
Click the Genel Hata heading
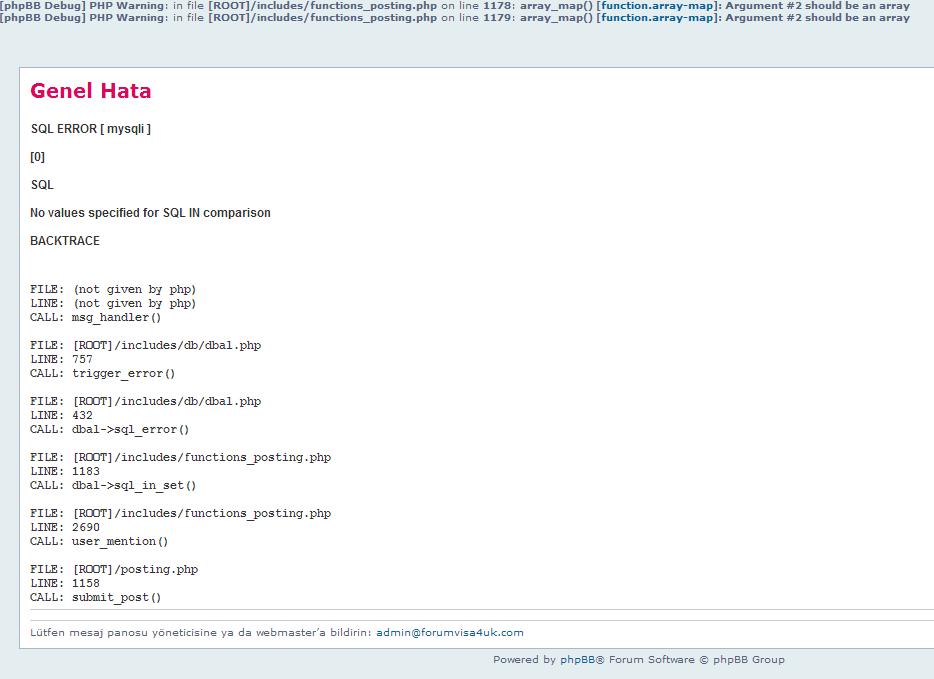[91, 91]
